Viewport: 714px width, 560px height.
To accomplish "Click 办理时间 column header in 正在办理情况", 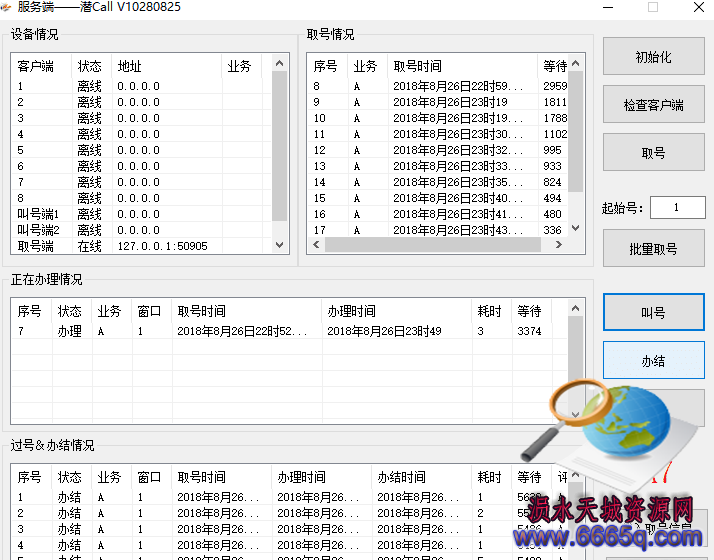I will (x=396, y=311).
